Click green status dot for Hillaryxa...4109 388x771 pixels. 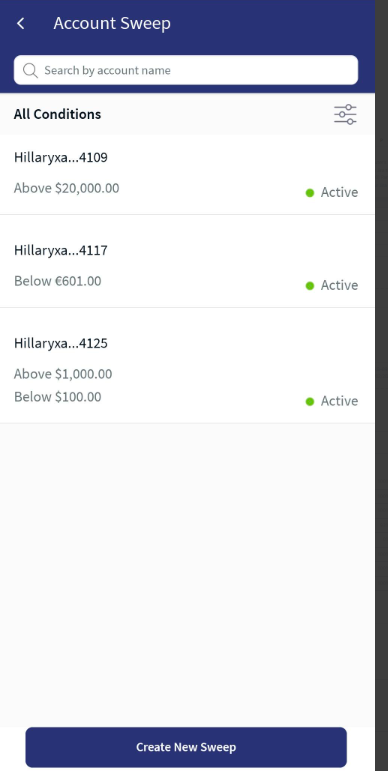pos(310,193)
